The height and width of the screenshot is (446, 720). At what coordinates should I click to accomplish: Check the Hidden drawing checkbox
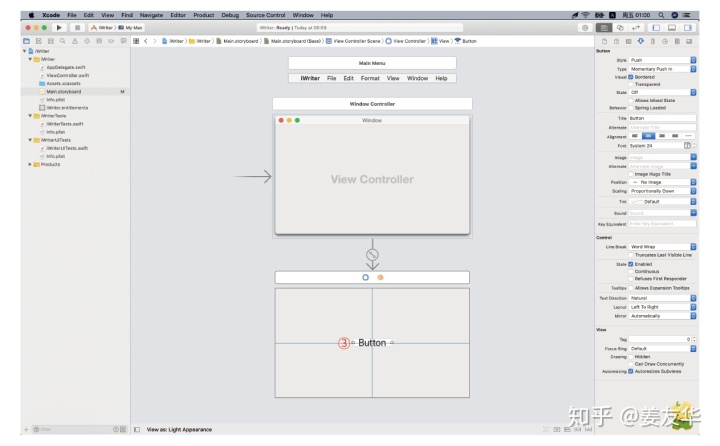[x=630, y=356]
